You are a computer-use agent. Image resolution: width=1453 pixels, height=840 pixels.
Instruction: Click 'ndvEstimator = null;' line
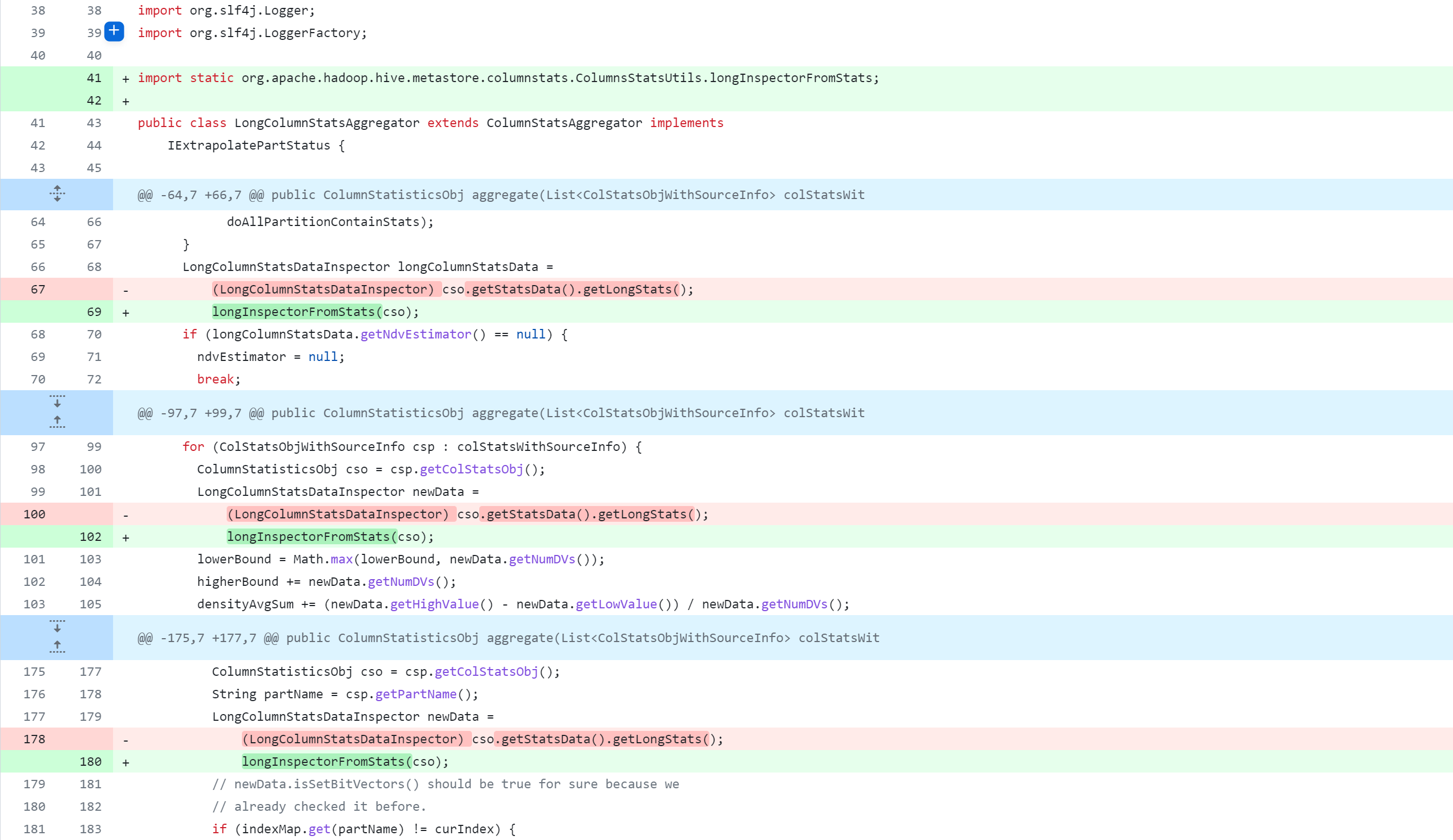[271, 356]
